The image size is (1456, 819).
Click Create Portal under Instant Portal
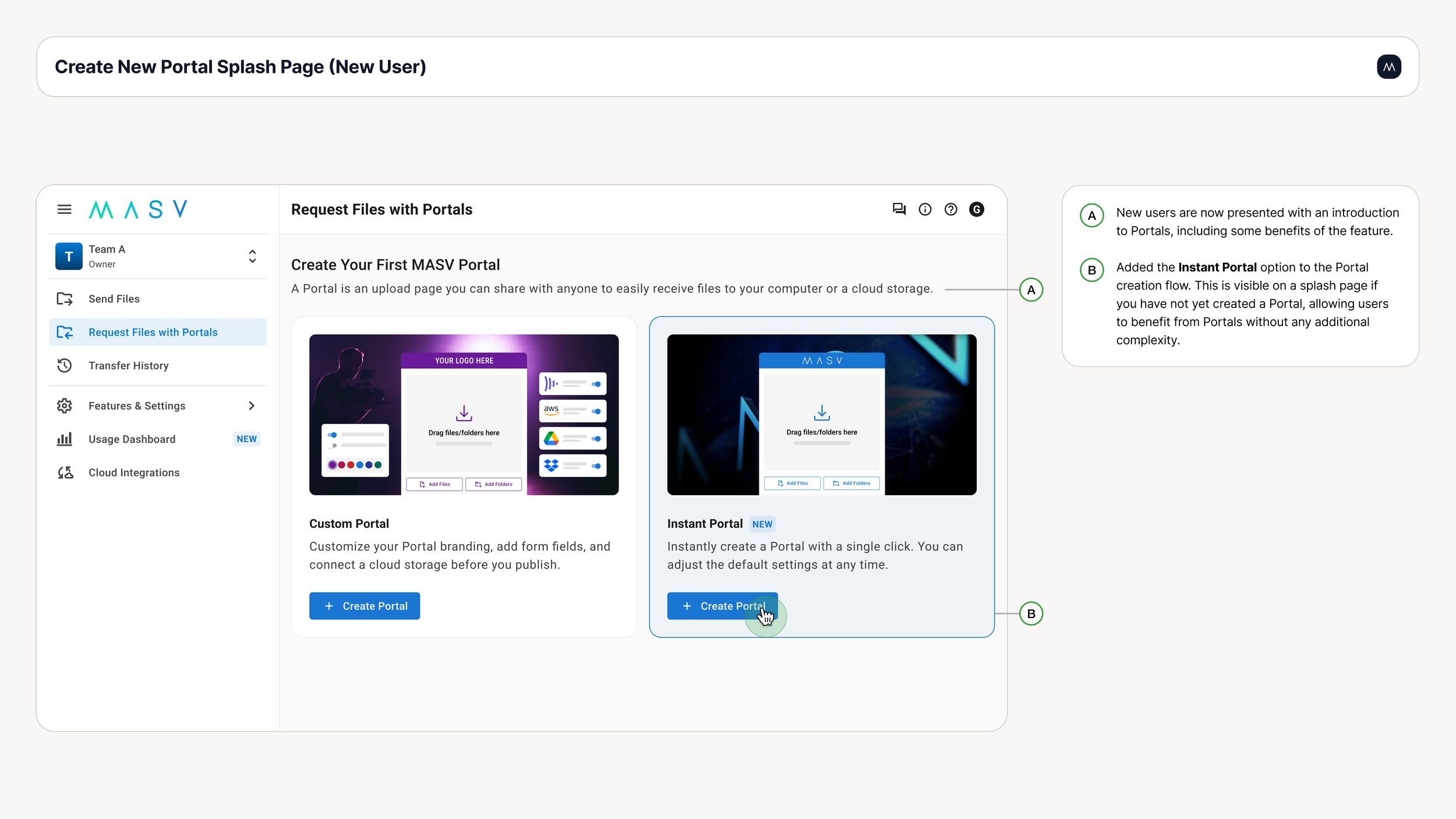[722, 606]
